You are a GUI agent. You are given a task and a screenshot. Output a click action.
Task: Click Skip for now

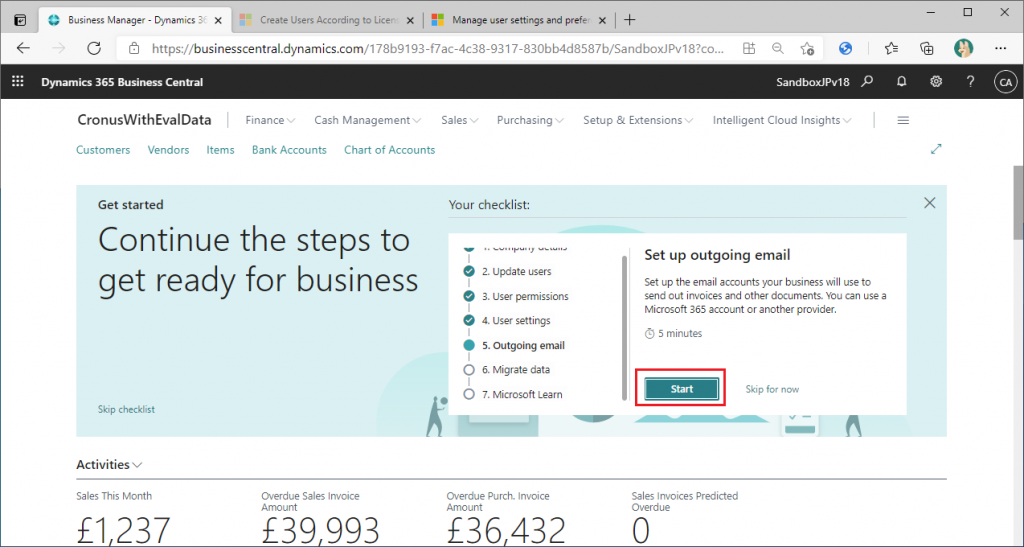point(772,389)
